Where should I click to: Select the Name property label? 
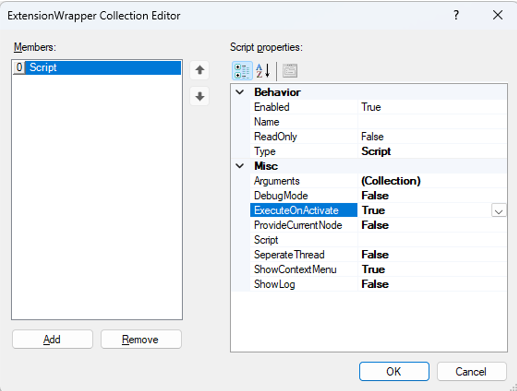(x=266, y=122)
